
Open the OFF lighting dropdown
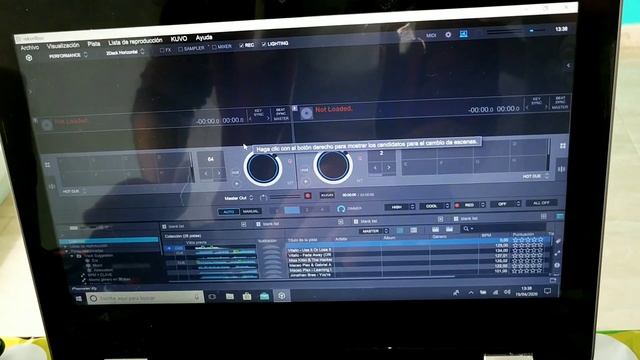point(506,204)
